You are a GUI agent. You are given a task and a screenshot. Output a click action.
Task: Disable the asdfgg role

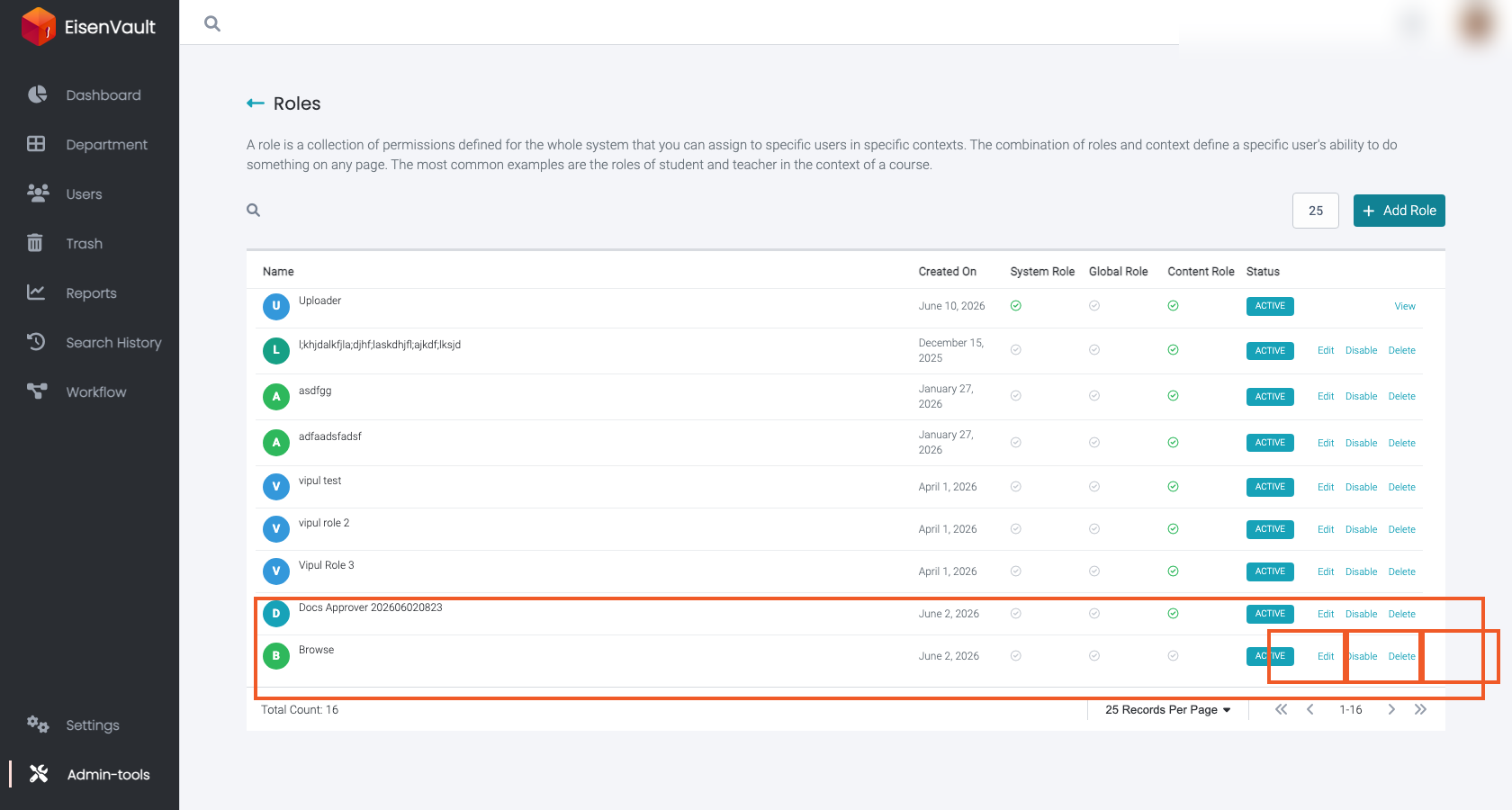click(x=1361, y=396)
